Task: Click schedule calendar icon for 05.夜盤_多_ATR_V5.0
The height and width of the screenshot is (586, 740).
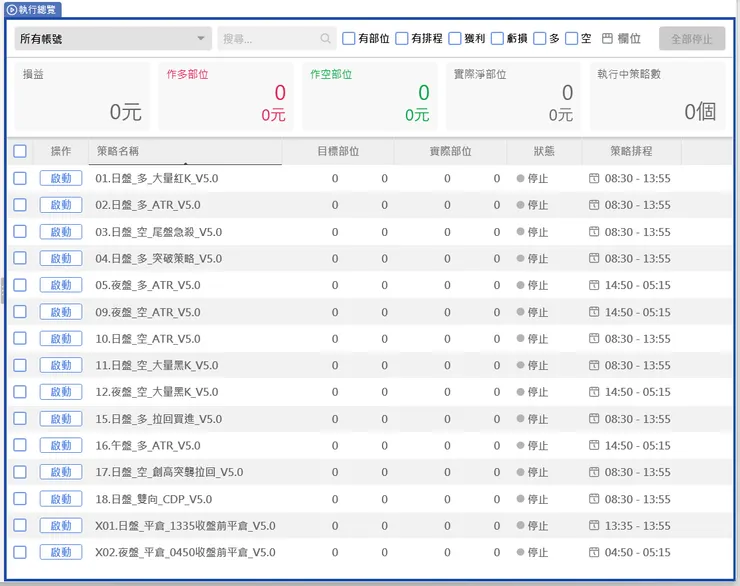Action: coord(594,285)
